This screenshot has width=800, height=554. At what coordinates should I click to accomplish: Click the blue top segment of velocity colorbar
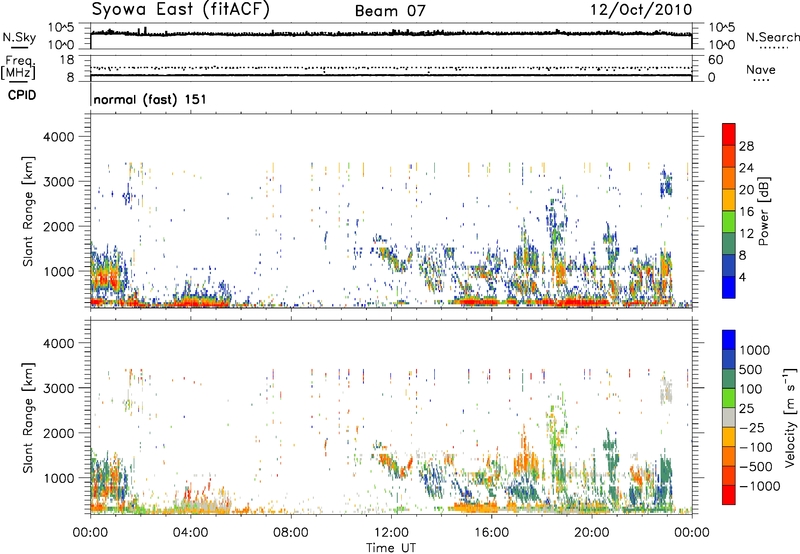729,340
